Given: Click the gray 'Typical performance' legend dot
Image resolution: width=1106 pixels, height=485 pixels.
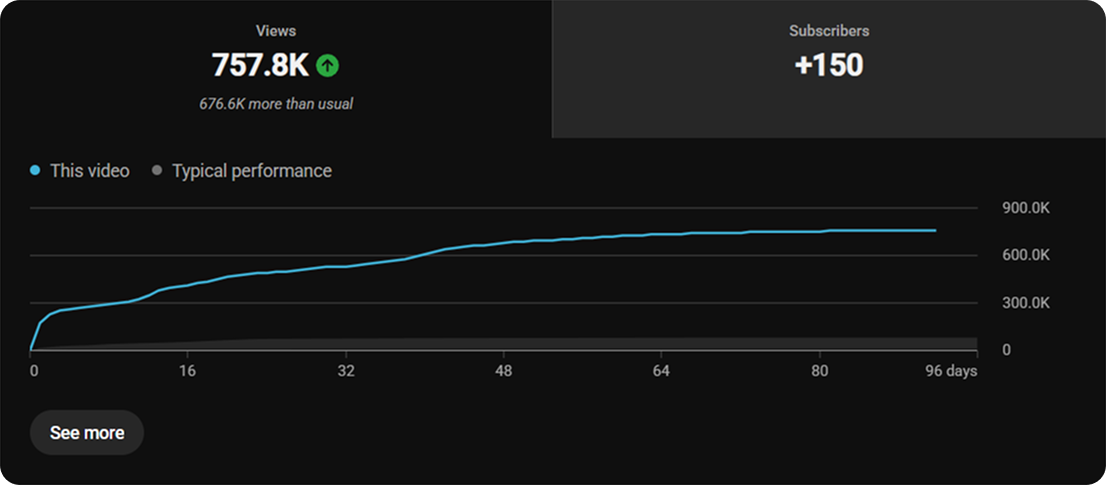Looking at the screenshot, I should tap(157, 171).
